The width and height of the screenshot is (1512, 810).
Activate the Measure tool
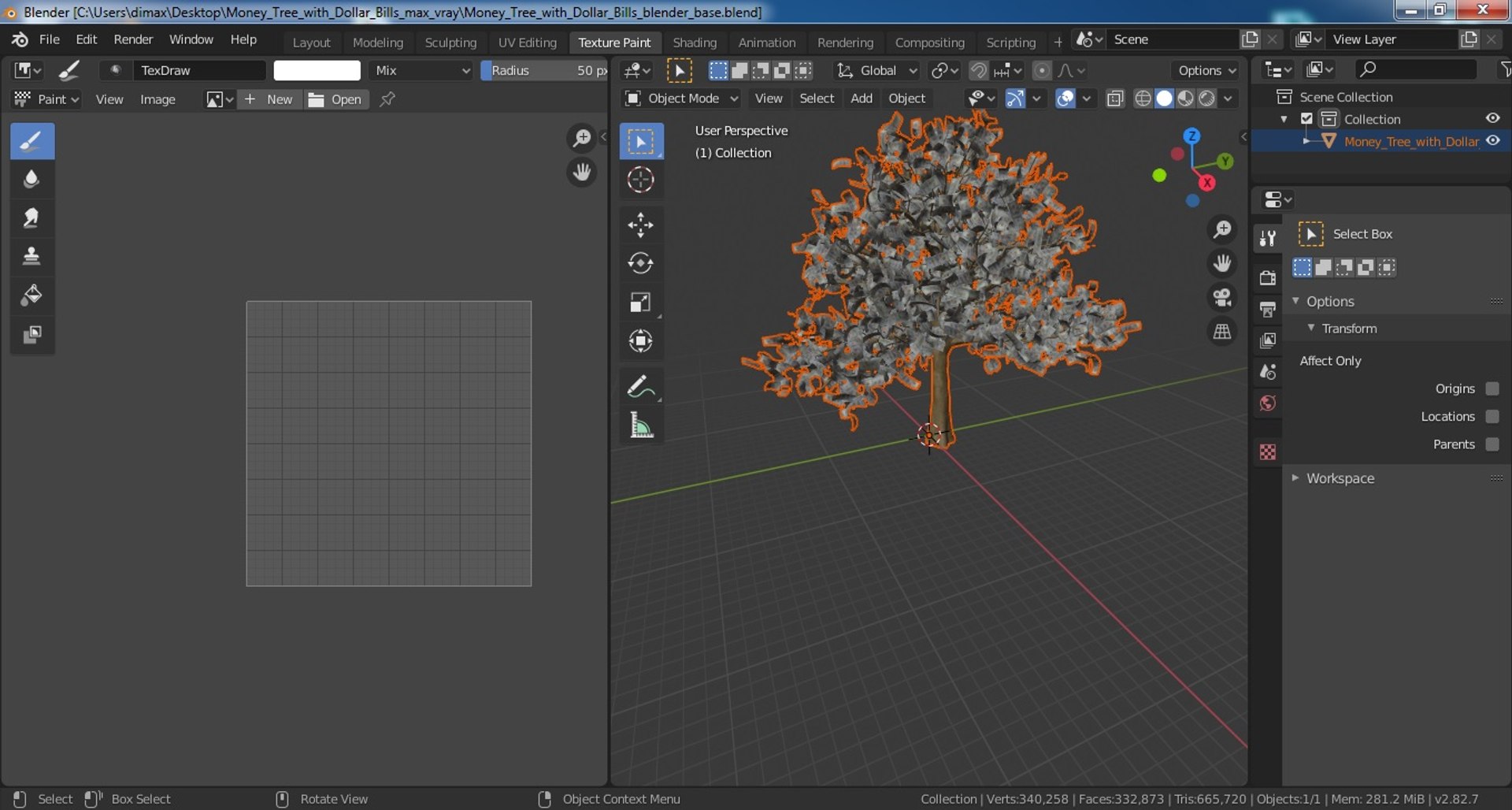(641, 425)
